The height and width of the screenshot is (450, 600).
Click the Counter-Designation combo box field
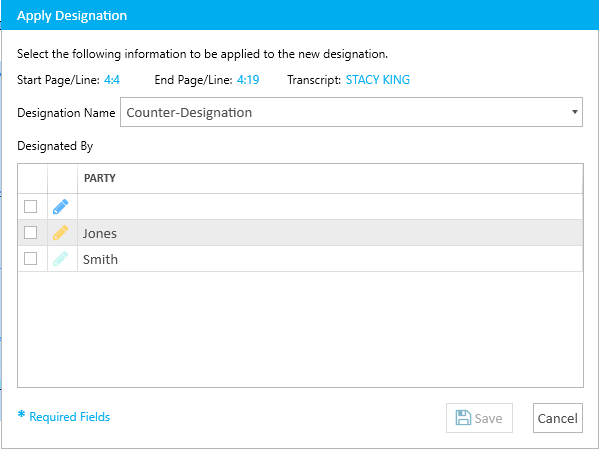pyautogui.click(x=351, y=112)
